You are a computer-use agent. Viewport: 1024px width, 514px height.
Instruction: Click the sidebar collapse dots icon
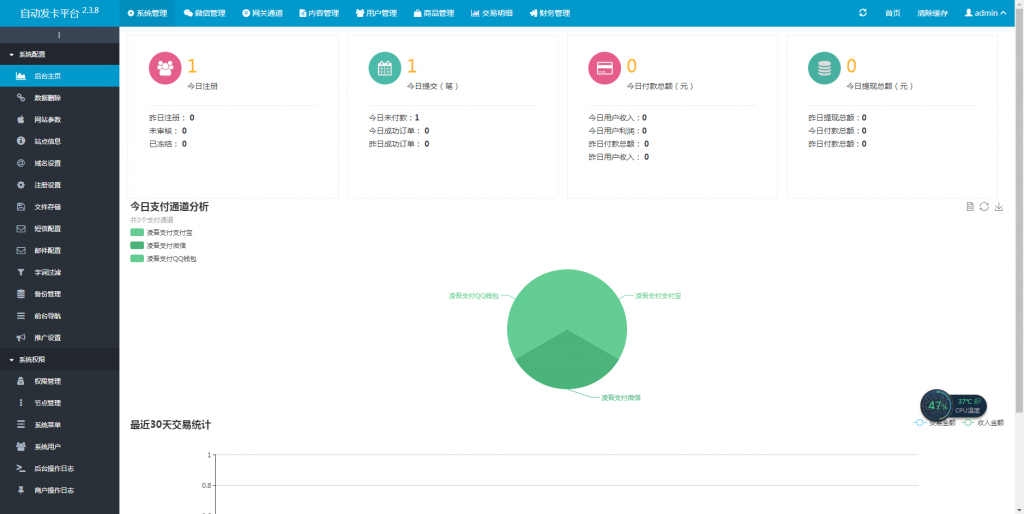click(59, 35)
